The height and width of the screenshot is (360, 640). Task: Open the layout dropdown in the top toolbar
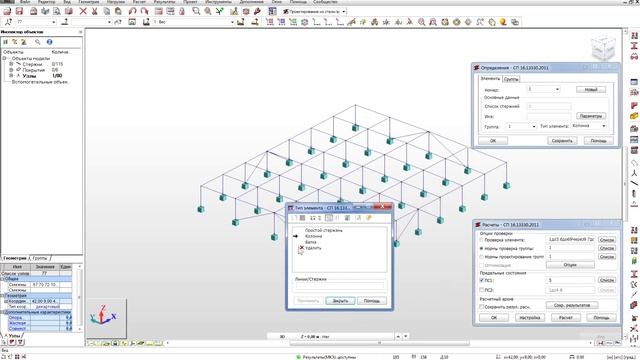(344, 11)
